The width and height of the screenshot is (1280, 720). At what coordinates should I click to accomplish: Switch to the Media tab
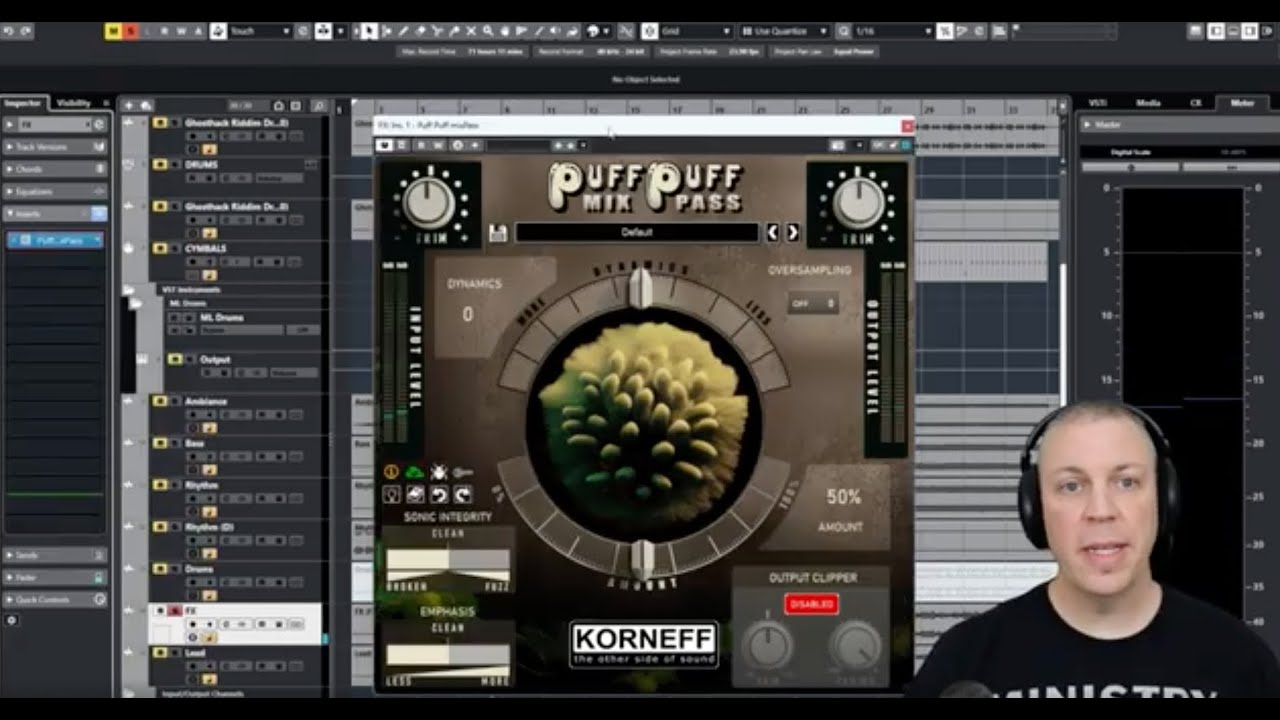tap(1148, 103)
